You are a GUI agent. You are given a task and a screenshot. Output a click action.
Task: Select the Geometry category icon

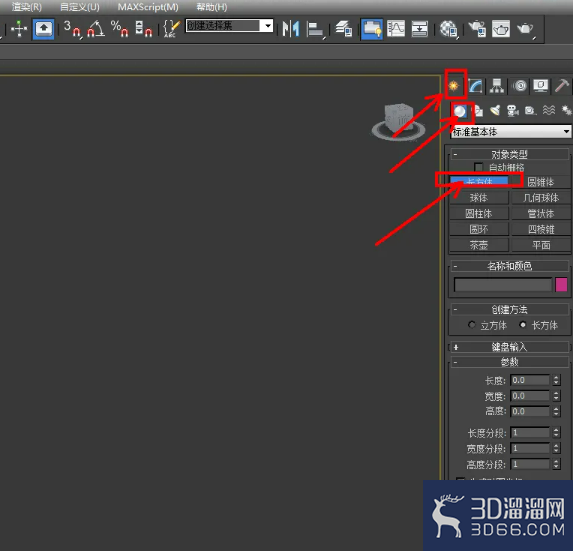pos(460,111)
